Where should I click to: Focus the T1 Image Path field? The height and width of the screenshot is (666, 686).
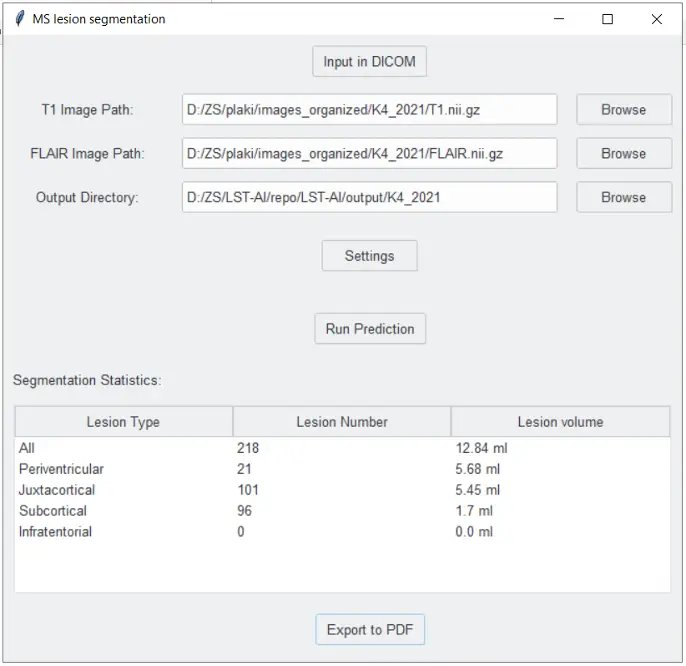[369, 109]
